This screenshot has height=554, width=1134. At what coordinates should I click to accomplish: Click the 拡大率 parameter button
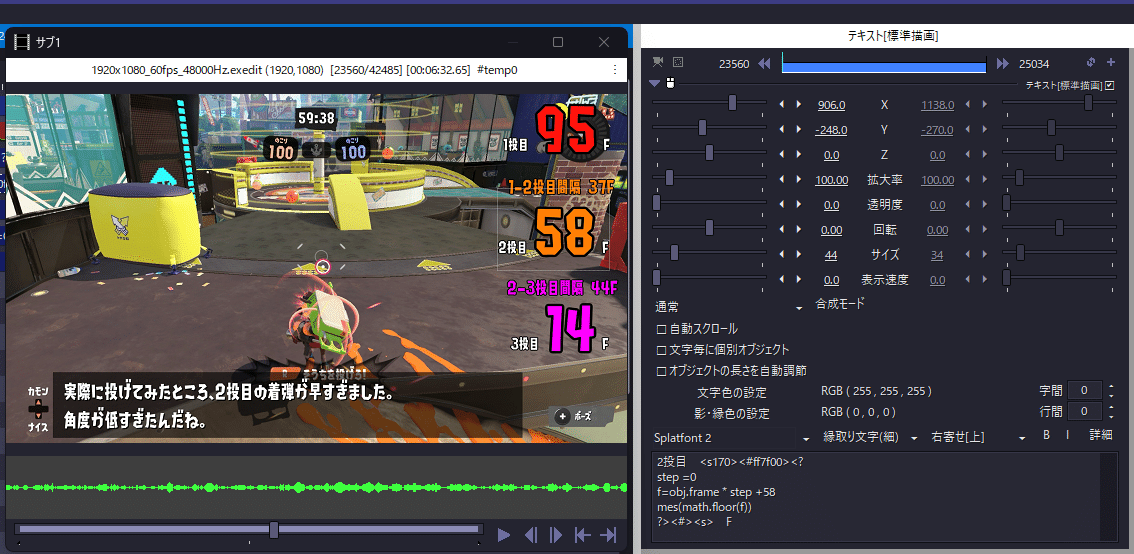click(884, 179)
